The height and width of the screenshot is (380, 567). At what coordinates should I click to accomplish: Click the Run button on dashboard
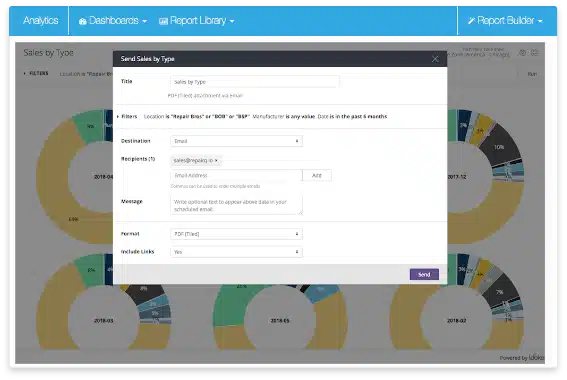[x=532, y=74]
